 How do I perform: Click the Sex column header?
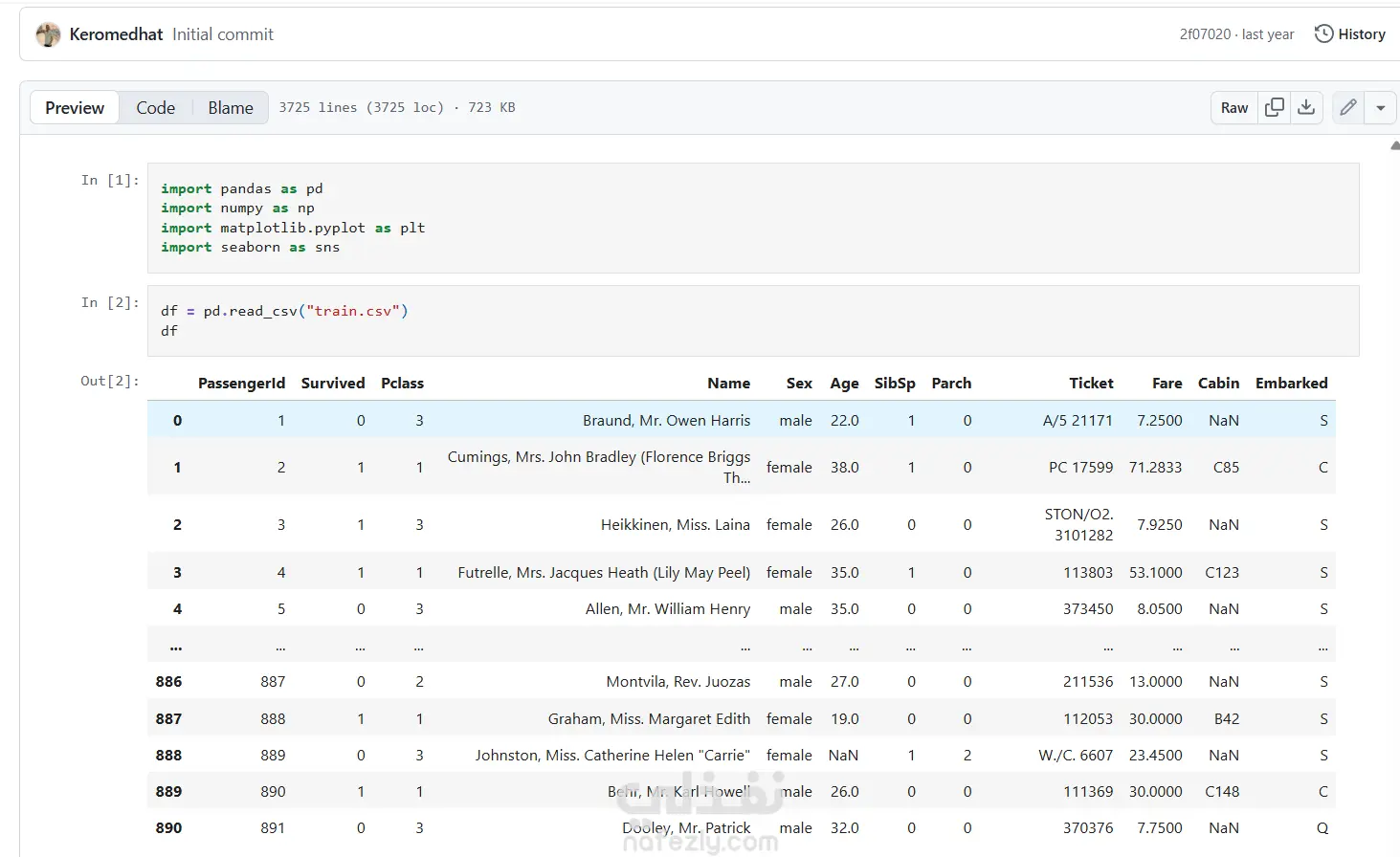(799, 383)
